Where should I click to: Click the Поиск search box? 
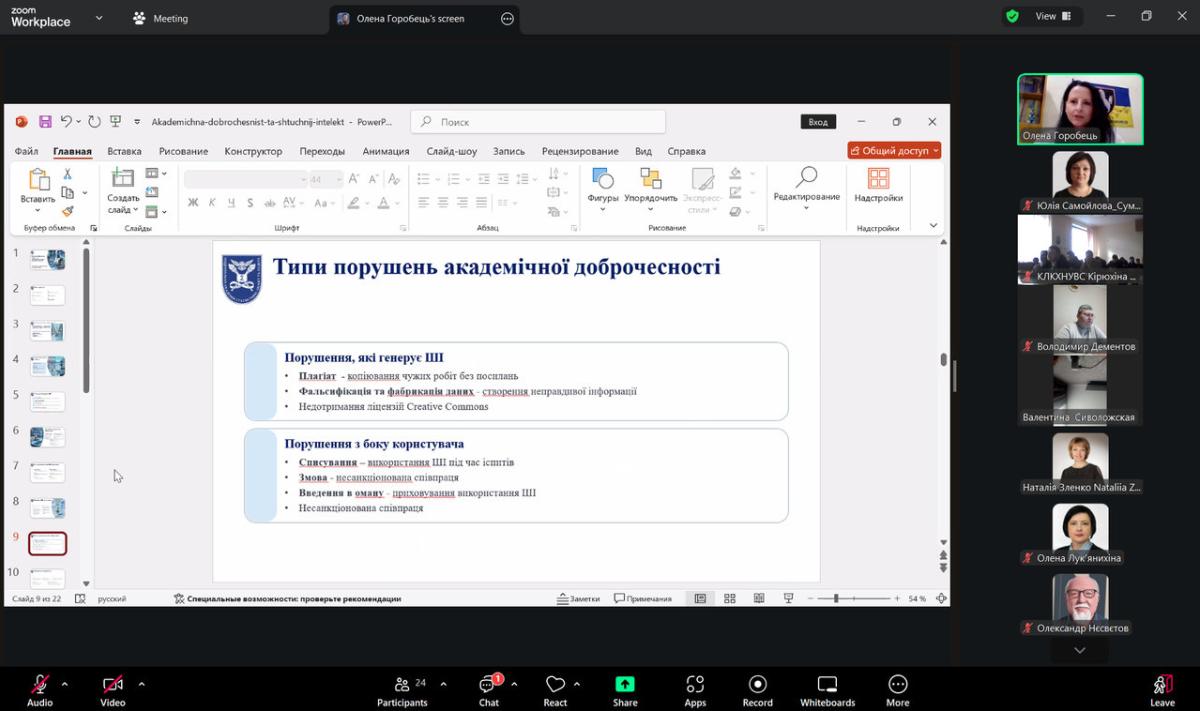540,122
